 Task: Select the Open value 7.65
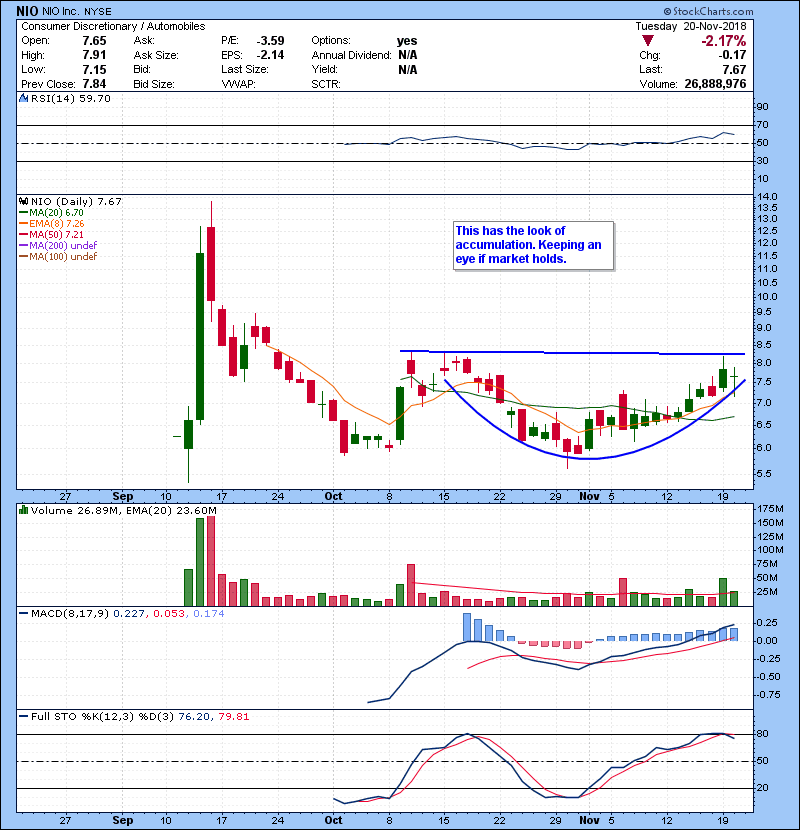(94, 41)
